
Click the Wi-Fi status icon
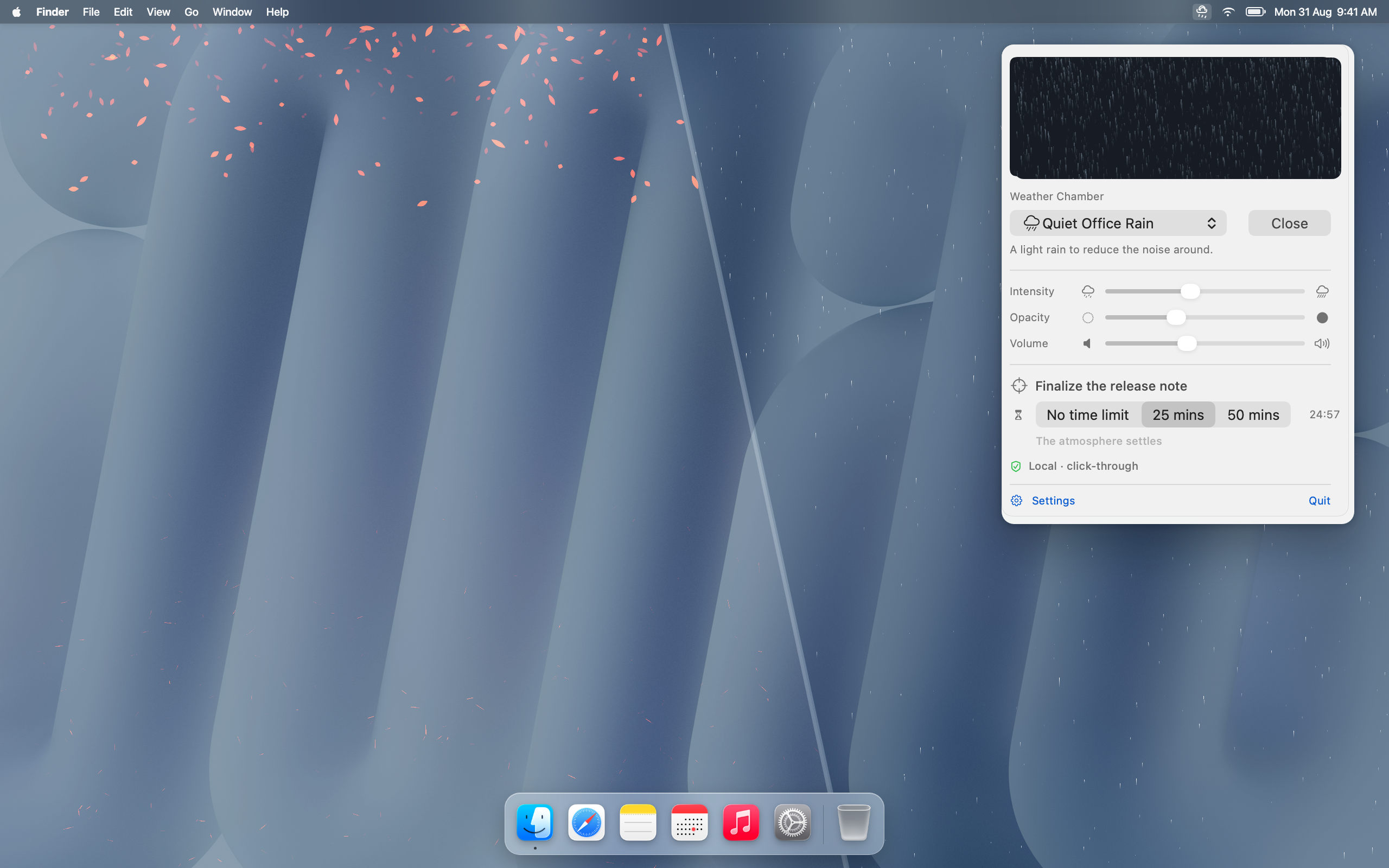pos(1228,11)
